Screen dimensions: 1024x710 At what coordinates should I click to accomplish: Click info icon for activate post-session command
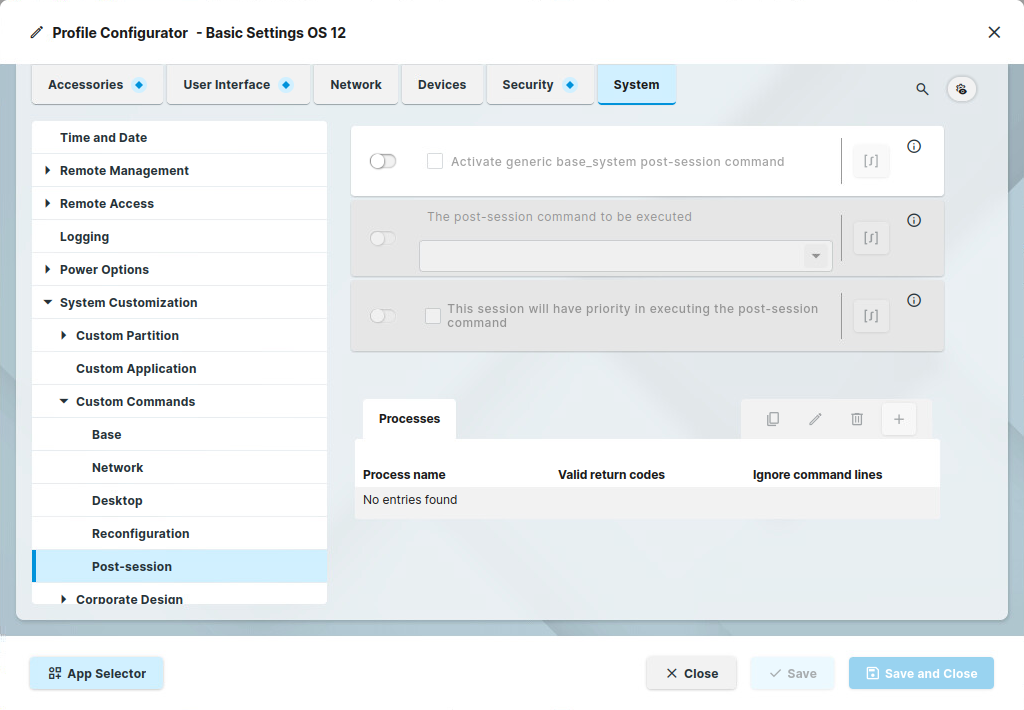pyautogui.click(x=914, y=146)
